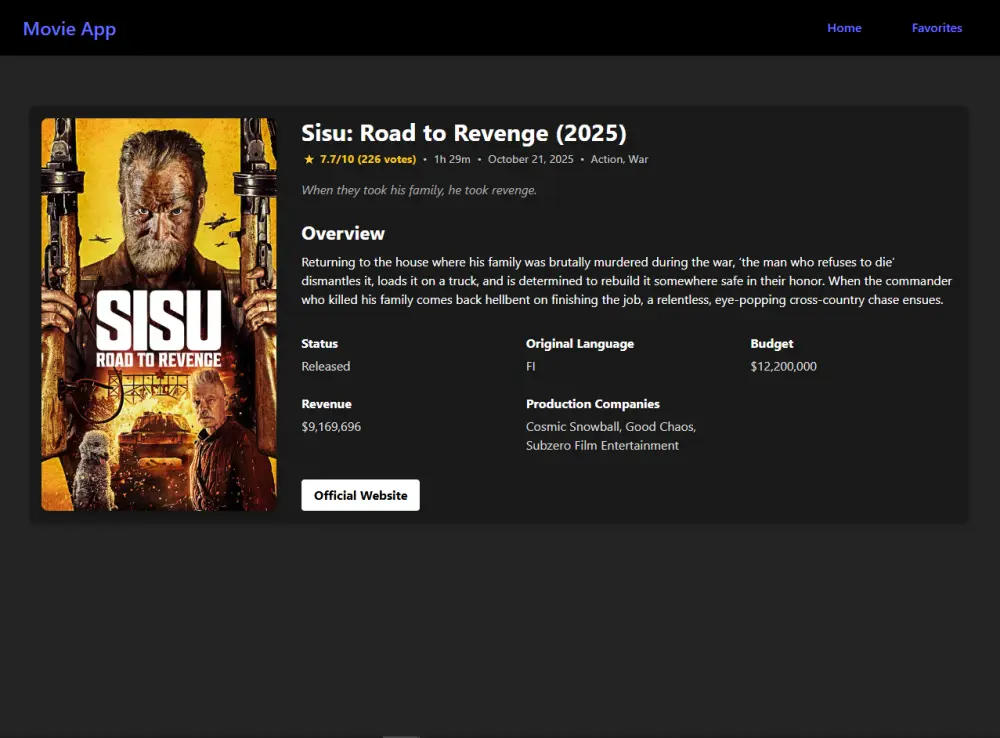Image resolution: width=1000 pixels, height=738 pixels.
Task: Click the '$9,169,696' revenue value
Action: (331, 427)
